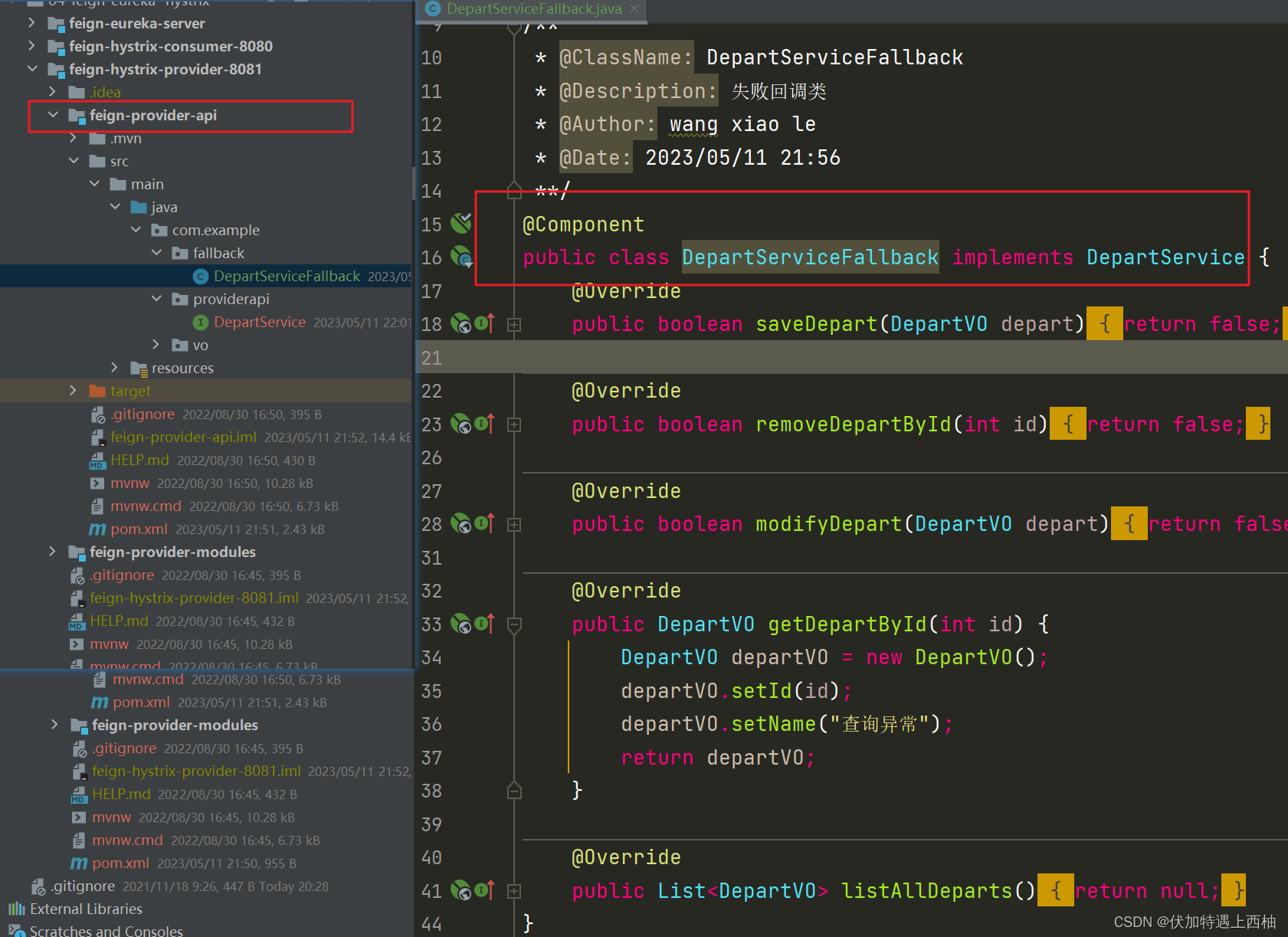Open the pom.xml sized 955 B
Viewport: 1288px width, 937px height.
coord(120,863)
